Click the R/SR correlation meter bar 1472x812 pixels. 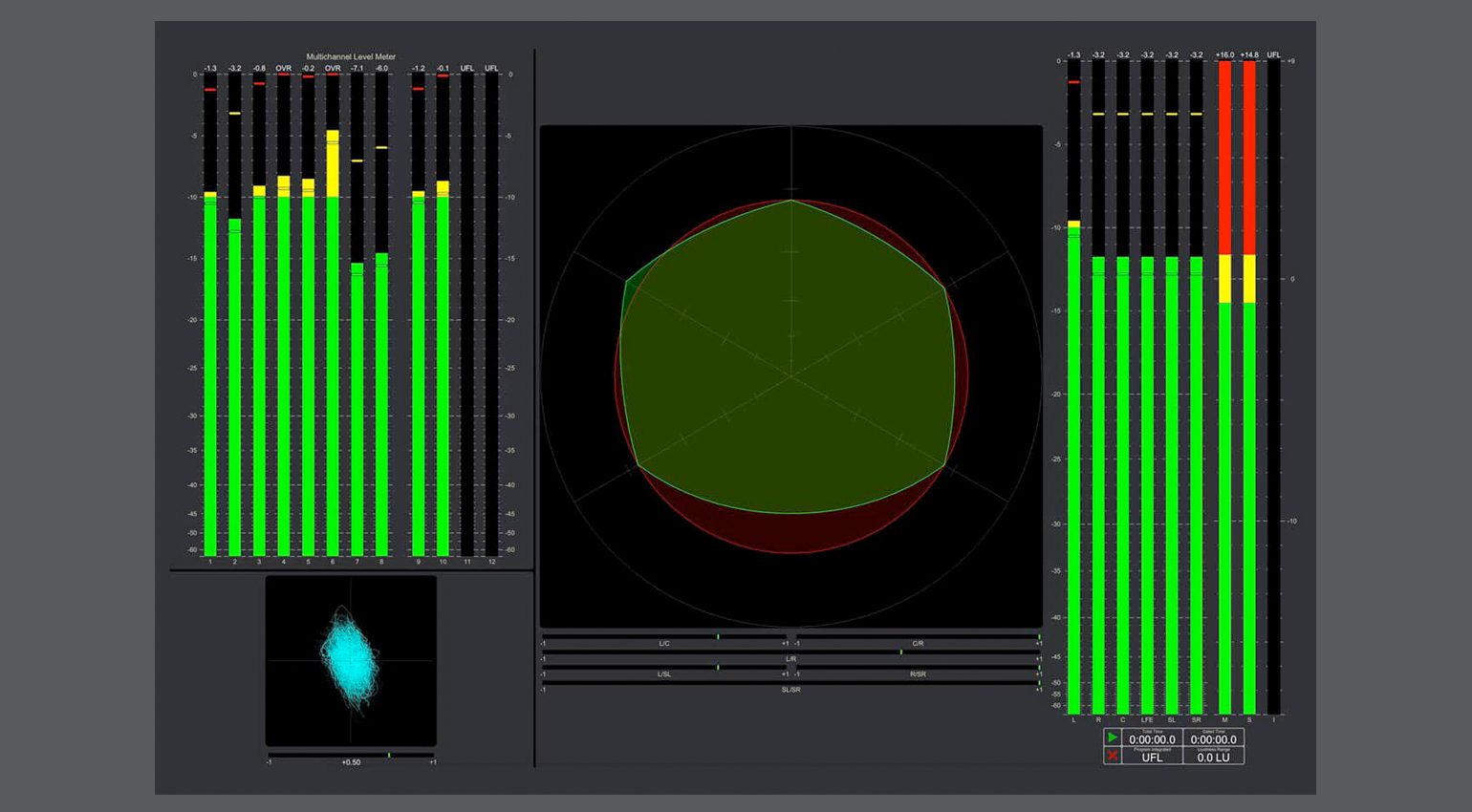click(x=918, y=667)
